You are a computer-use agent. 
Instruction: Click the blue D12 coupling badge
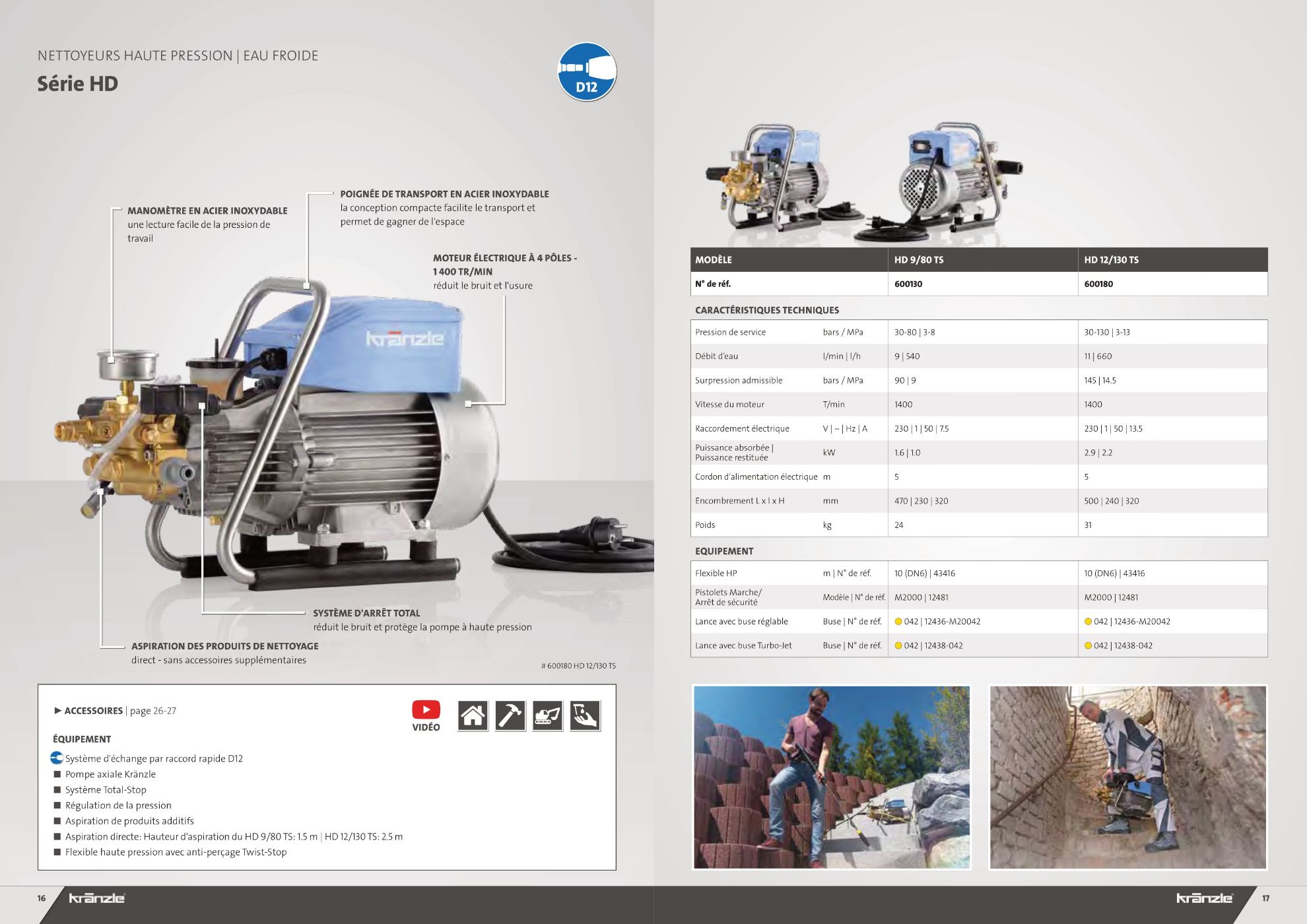tap(587, 72)
